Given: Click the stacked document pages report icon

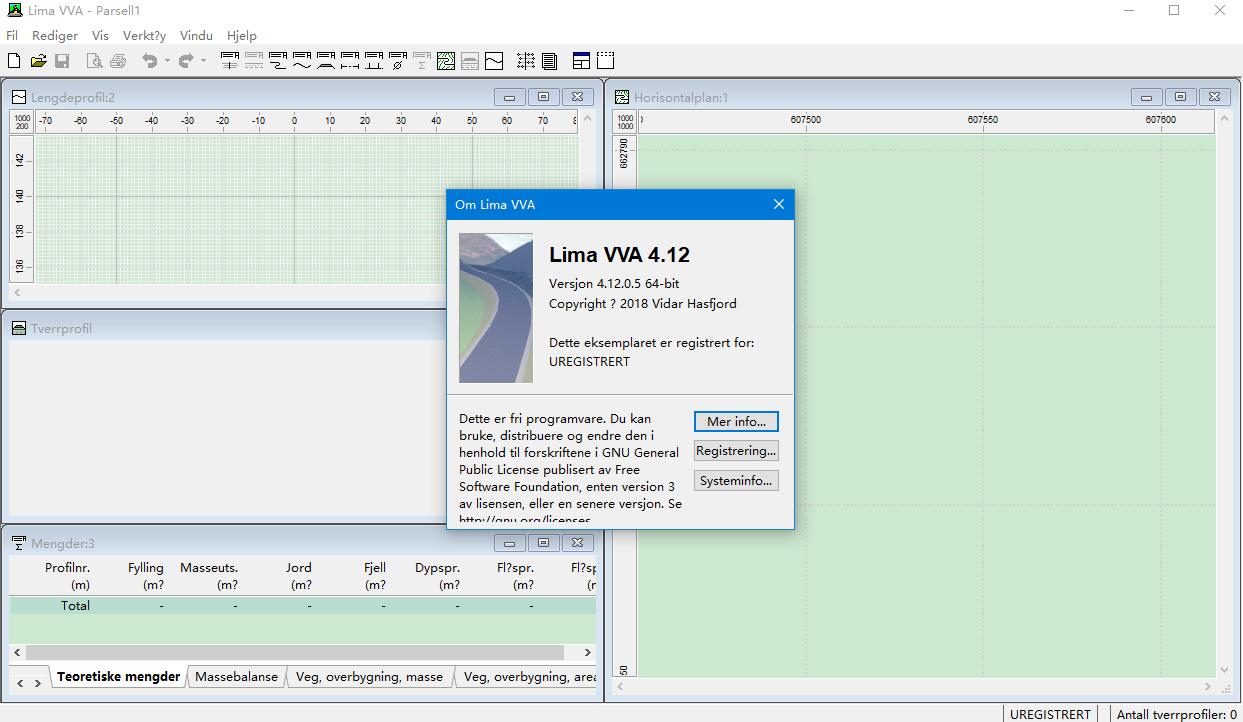Looking at the screenshot, I should 550,61.
